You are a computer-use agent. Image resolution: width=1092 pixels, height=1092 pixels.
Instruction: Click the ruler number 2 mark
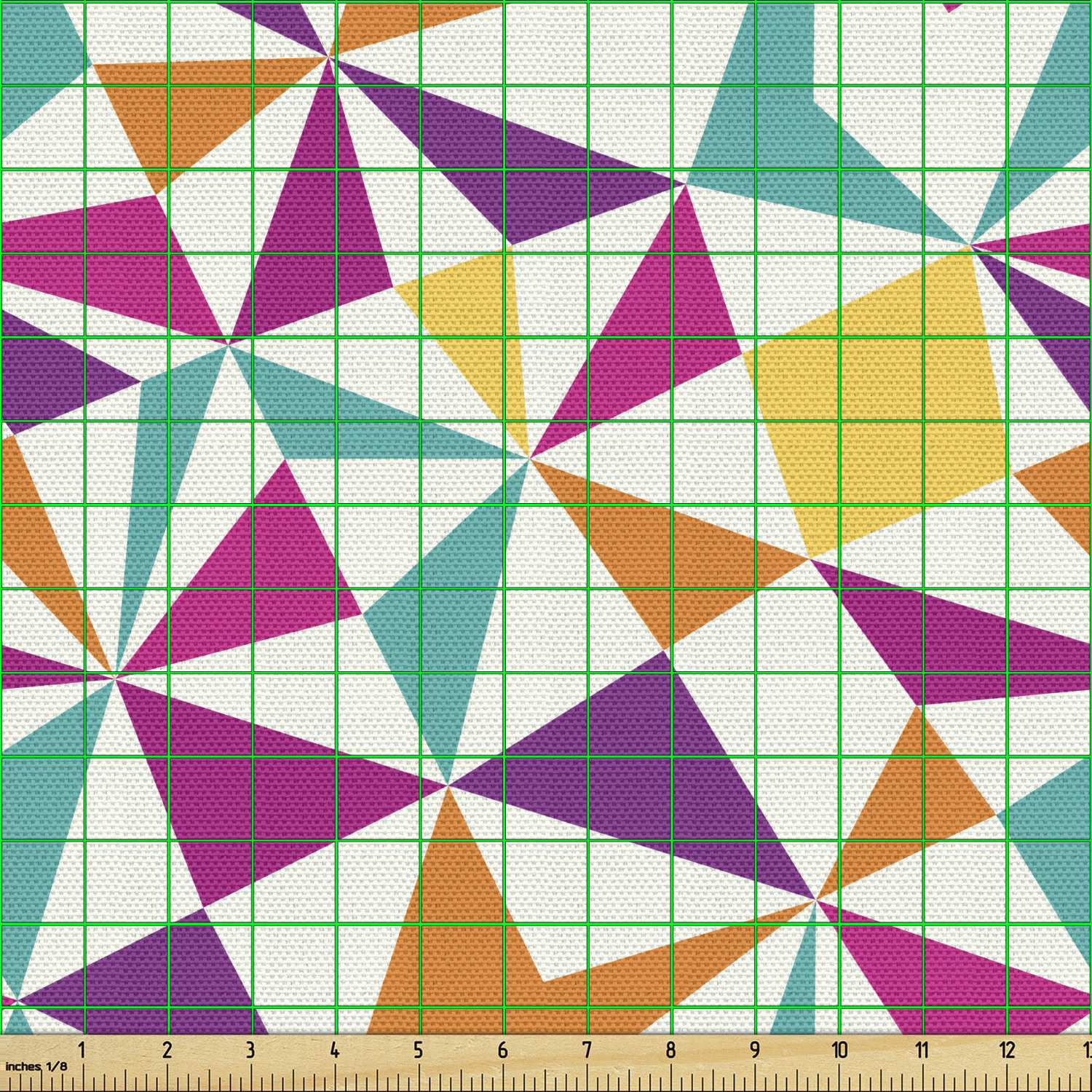tap(167, 1050)
